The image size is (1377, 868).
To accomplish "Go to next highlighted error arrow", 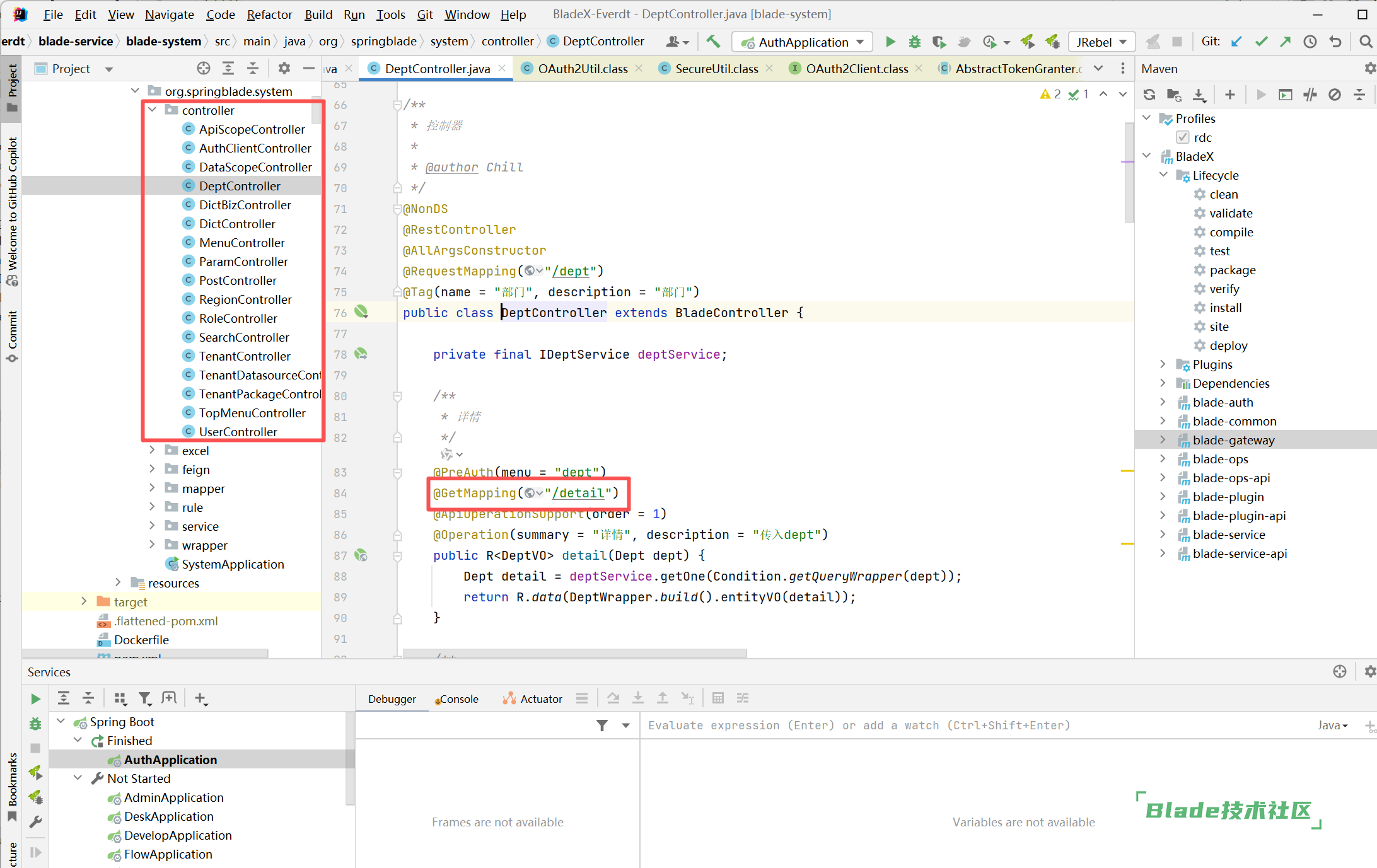I will [1123, 94].
